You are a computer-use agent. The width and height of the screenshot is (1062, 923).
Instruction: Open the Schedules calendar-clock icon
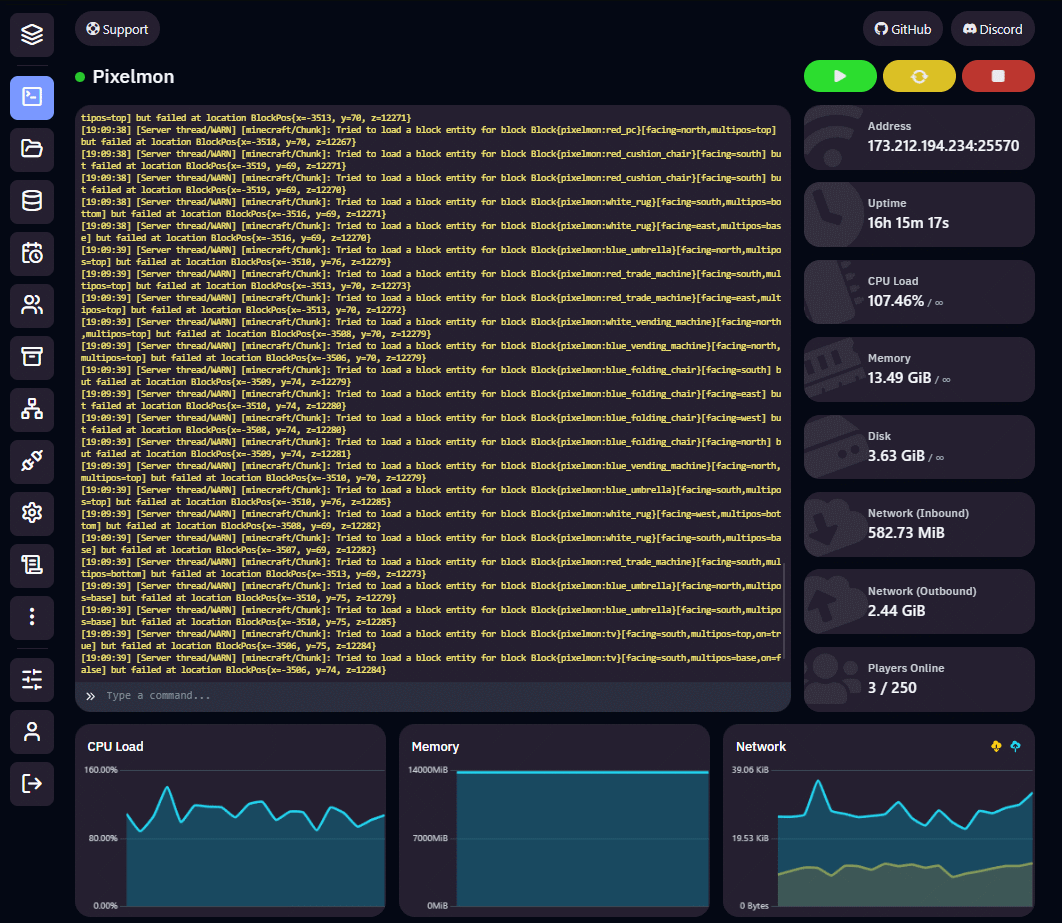coord(32,253)
